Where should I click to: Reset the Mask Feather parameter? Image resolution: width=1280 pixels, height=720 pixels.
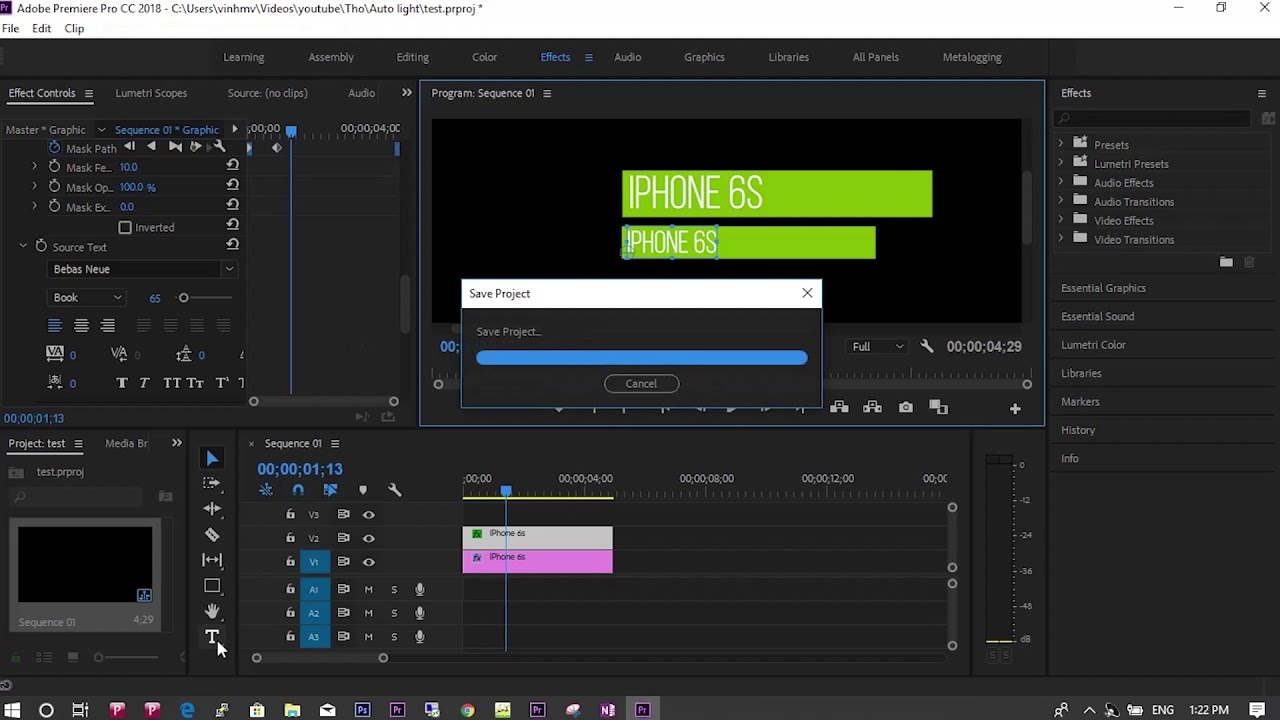pyautogui.click(x=232, y=166)
